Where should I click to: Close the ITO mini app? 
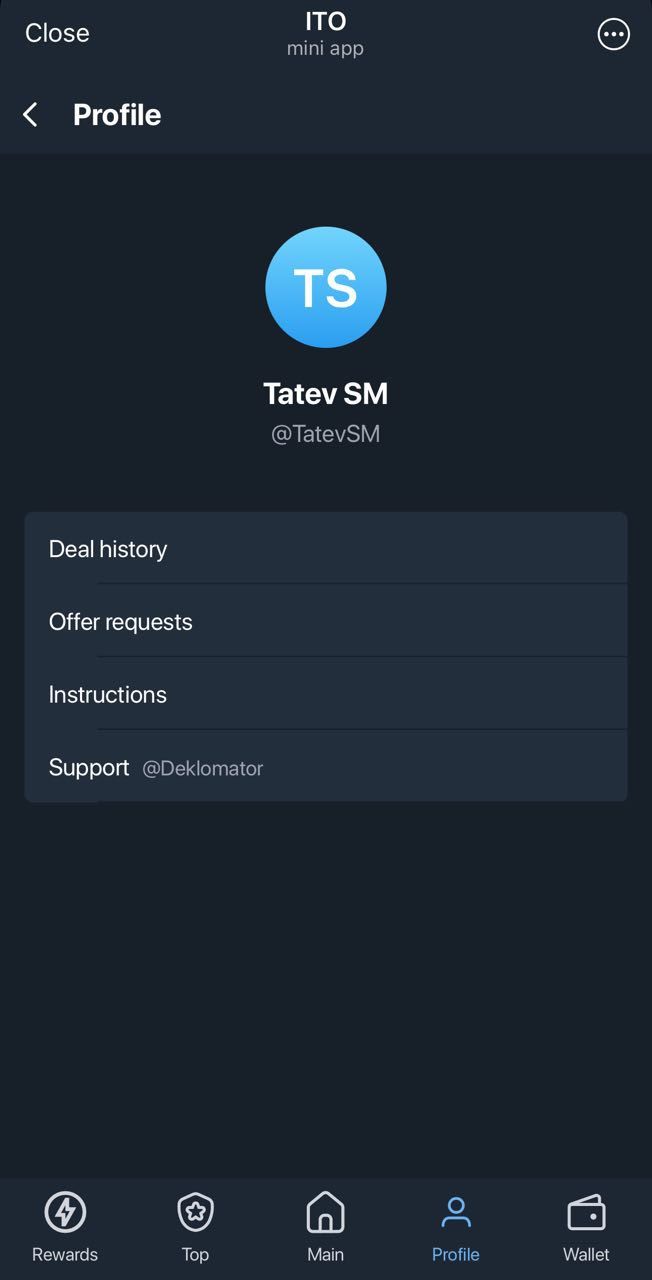tap(56, 33)
